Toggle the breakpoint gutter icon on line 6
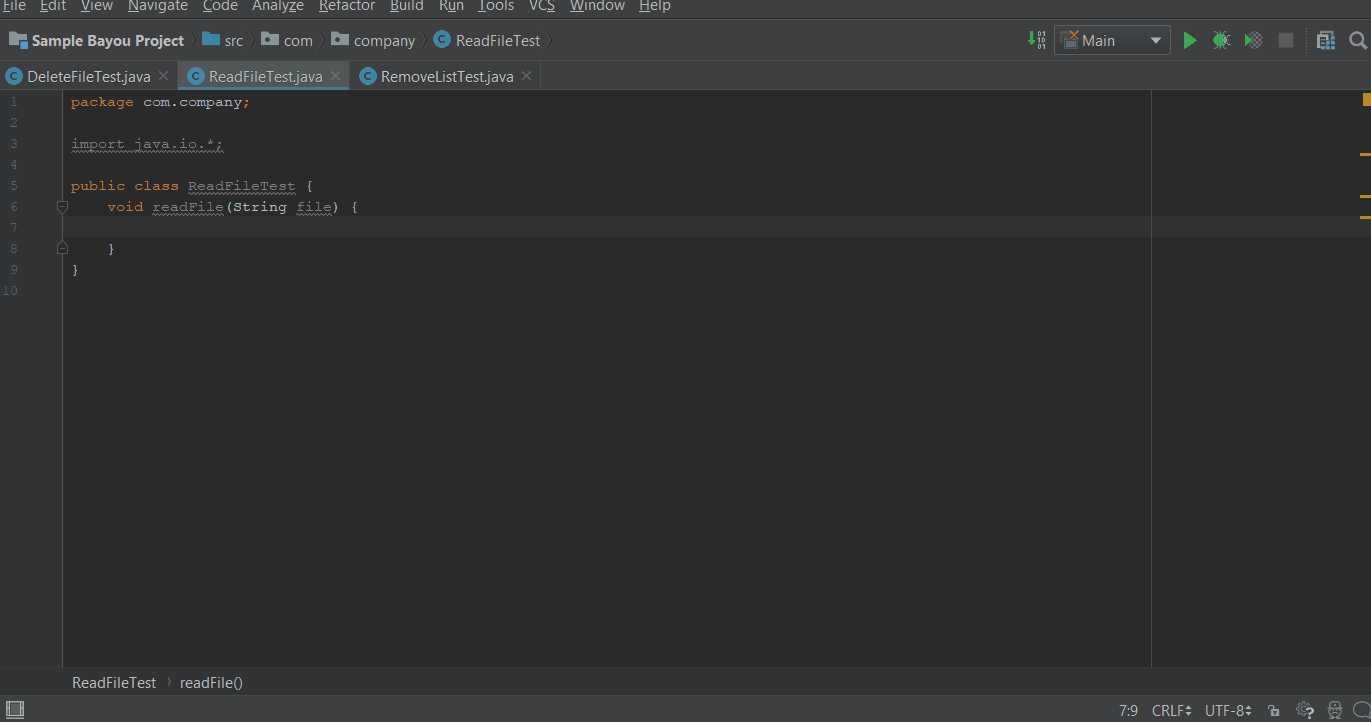Viewport: 1371px width, 722px height. click(62, 206)
